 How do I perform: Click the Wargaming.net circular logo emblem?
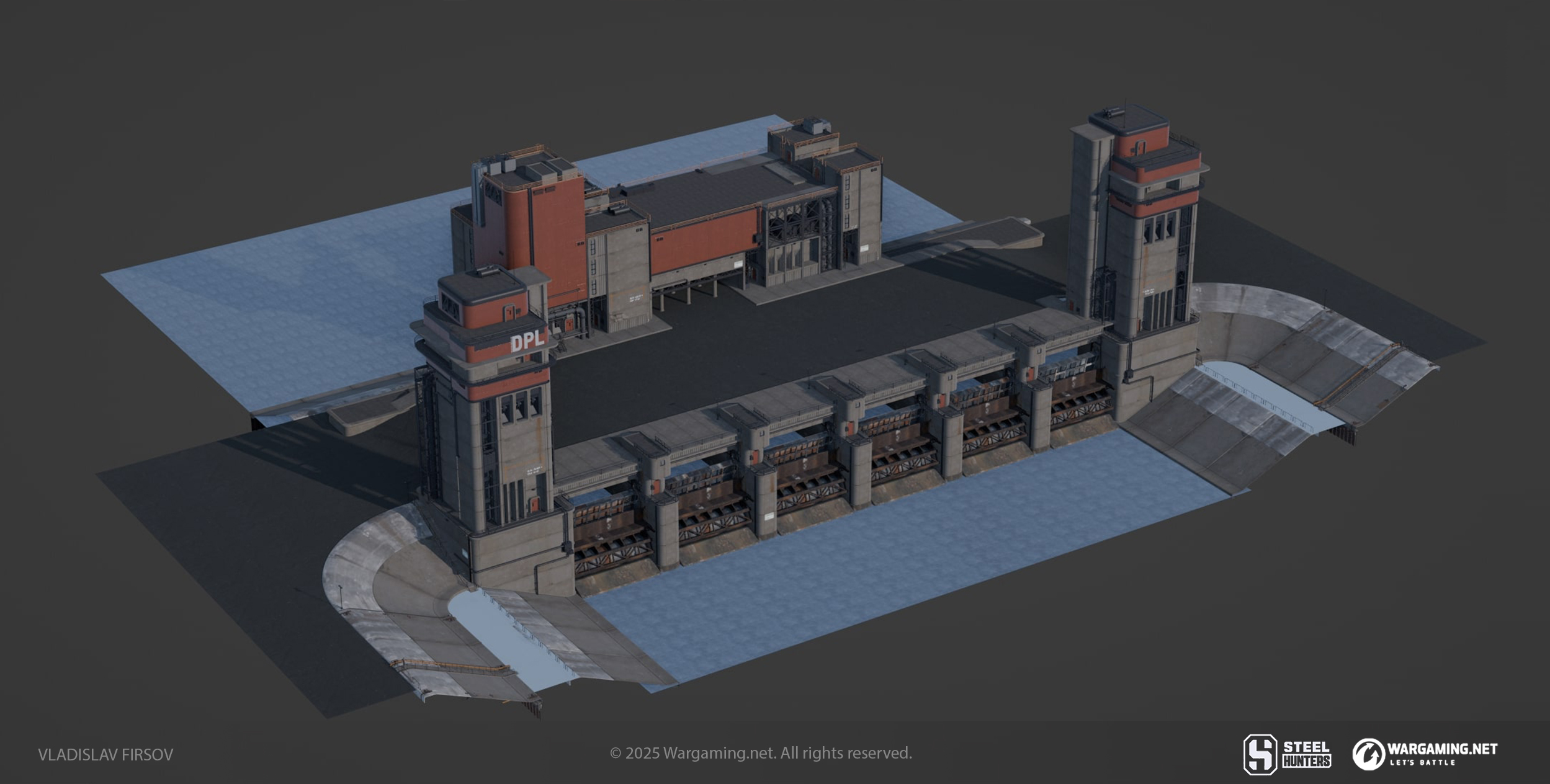click(1369, 754)
